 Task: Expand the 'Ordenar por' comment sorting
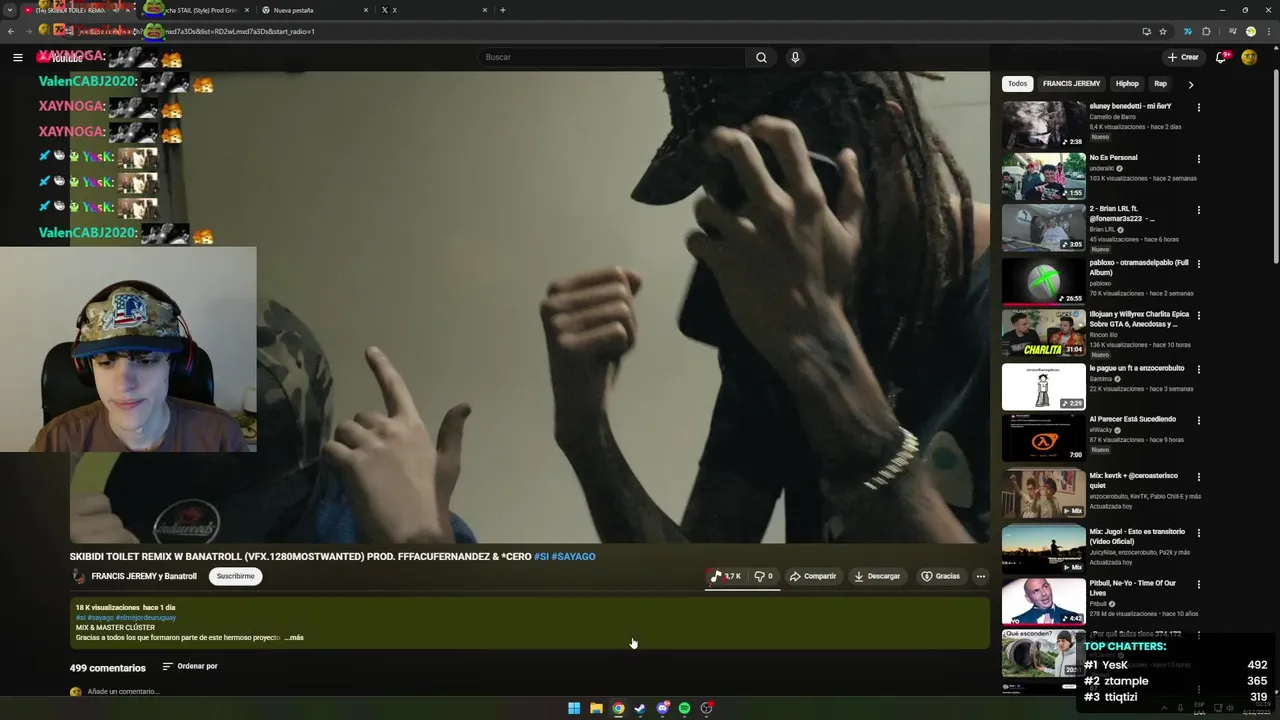coord(190,666)
